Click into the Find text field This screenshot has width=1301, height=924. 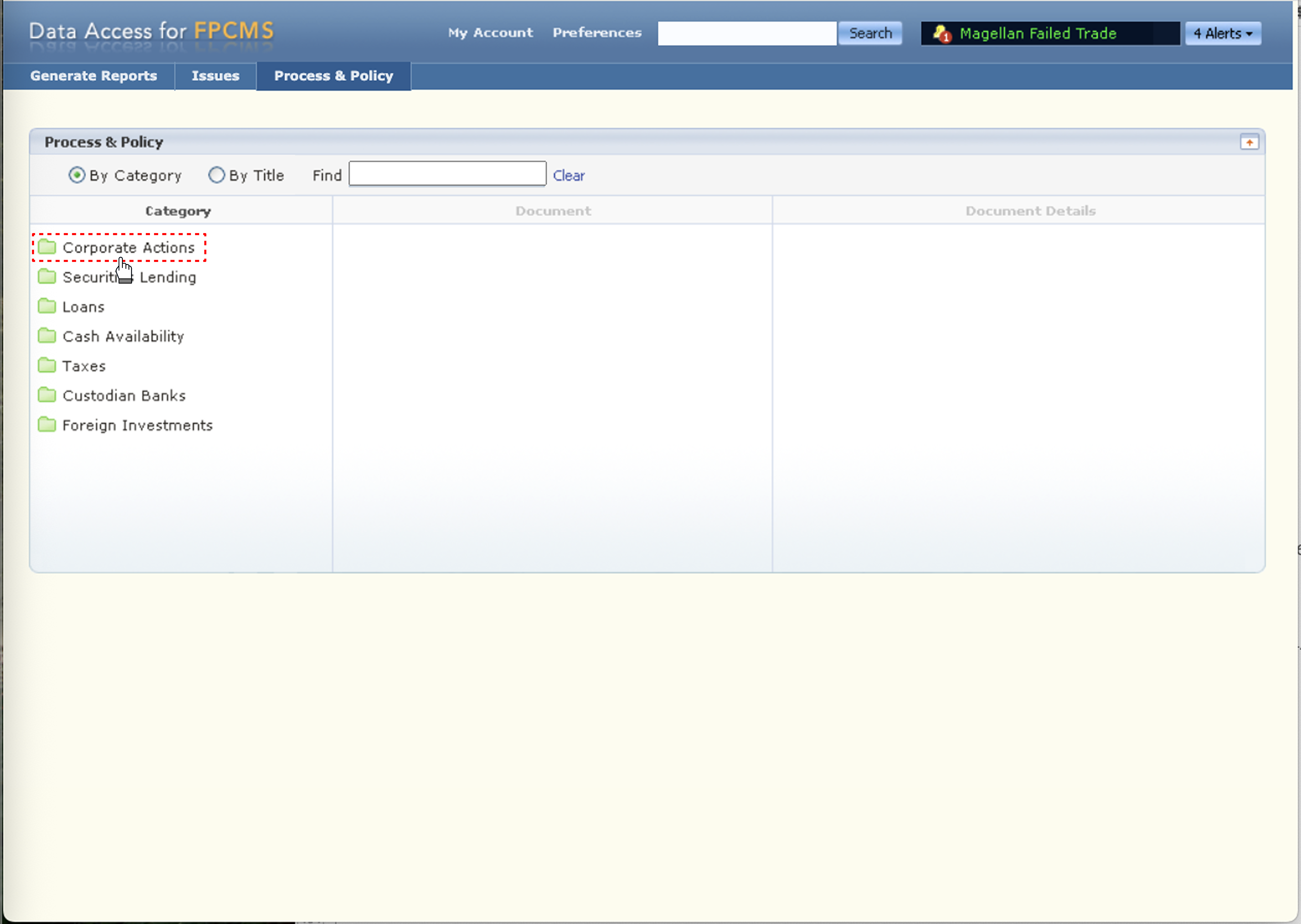(447, 174)
